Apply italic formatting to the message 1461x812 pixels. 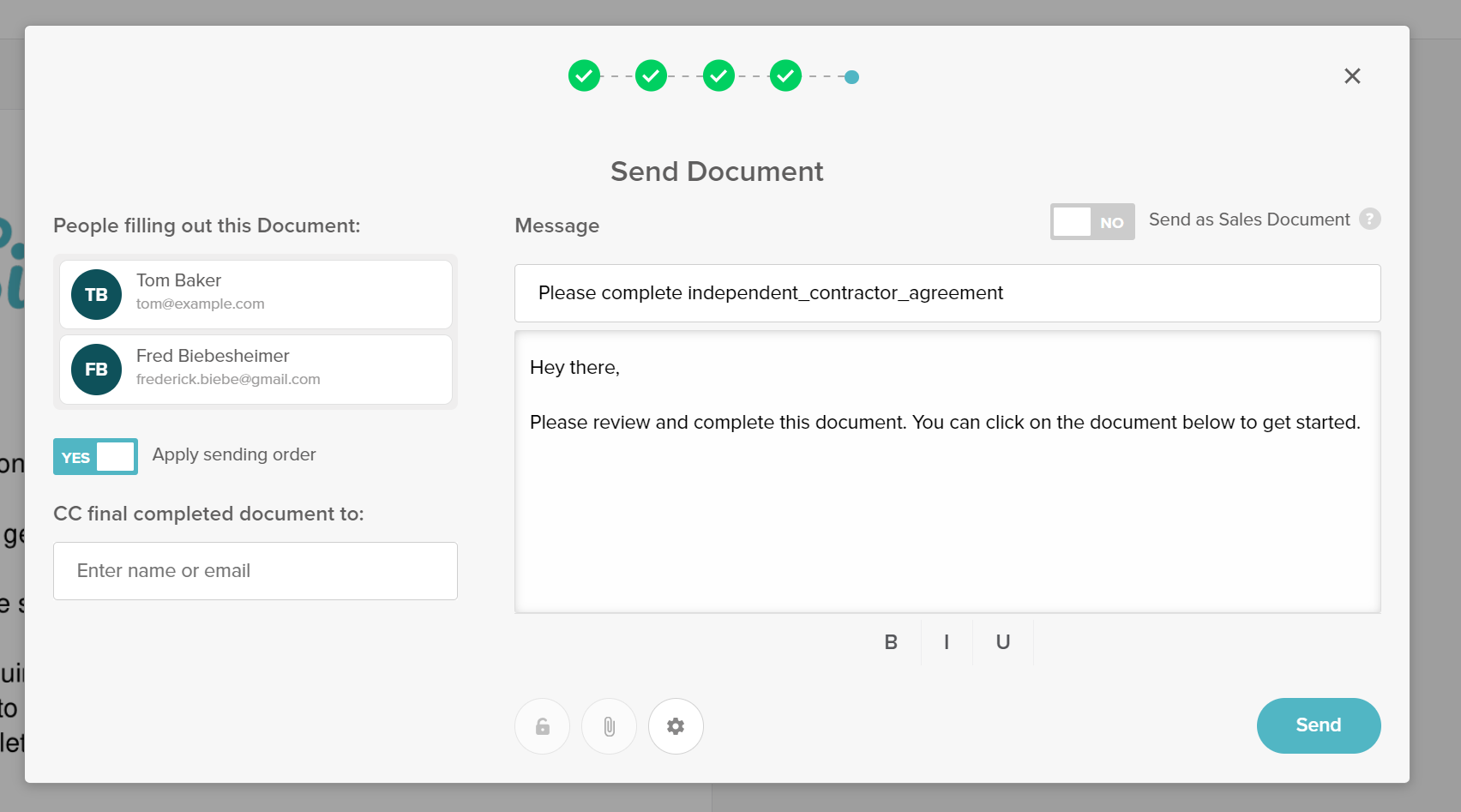coord(947,642)
